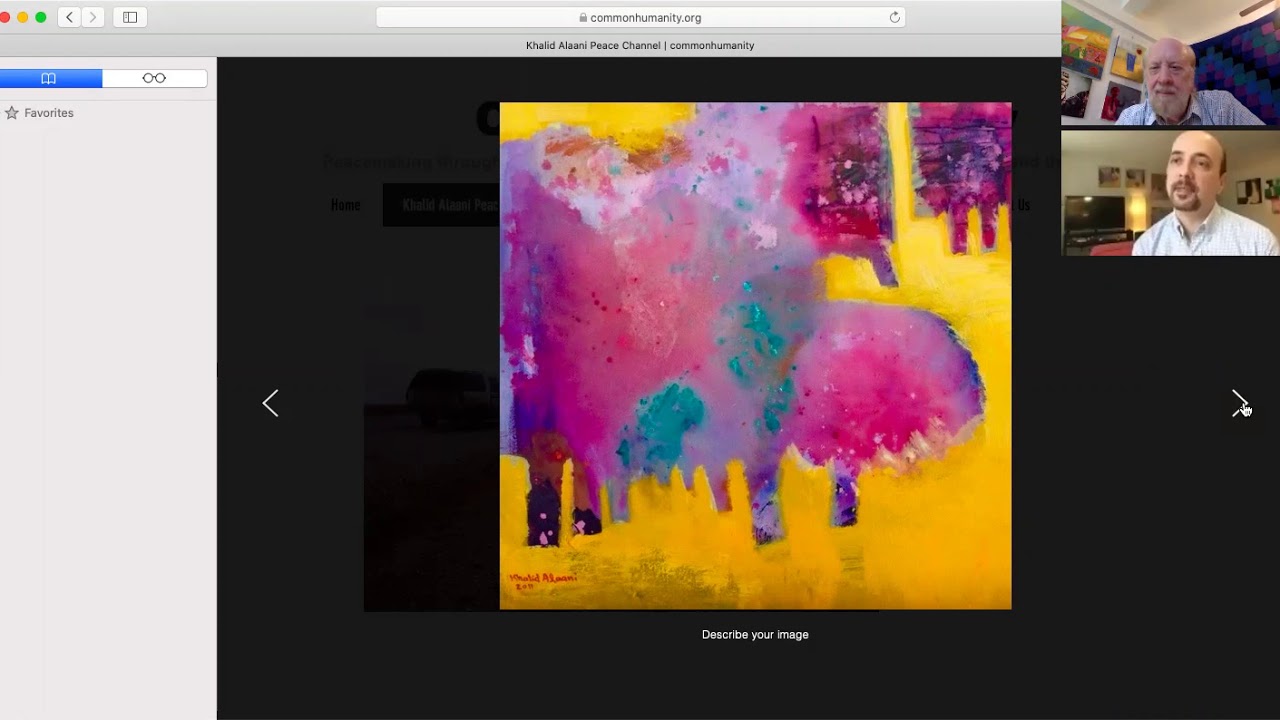
Task: Click the colorful painting in the lightbox
Action: tap(755, 355)
